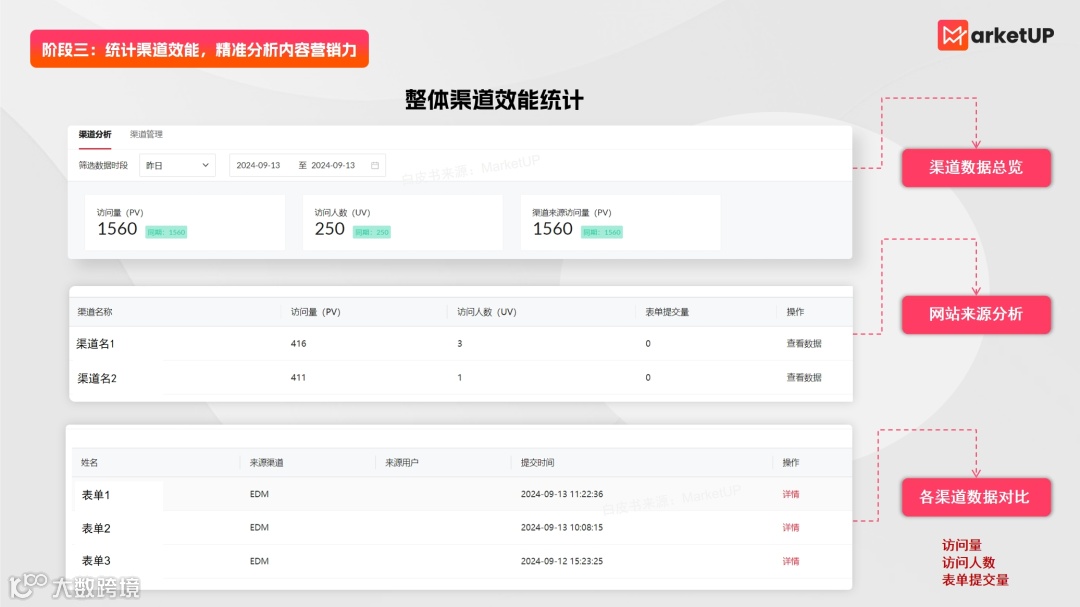
Task: Click the 渠道数据总览 pink button
Action: click(x=976, y=168)
